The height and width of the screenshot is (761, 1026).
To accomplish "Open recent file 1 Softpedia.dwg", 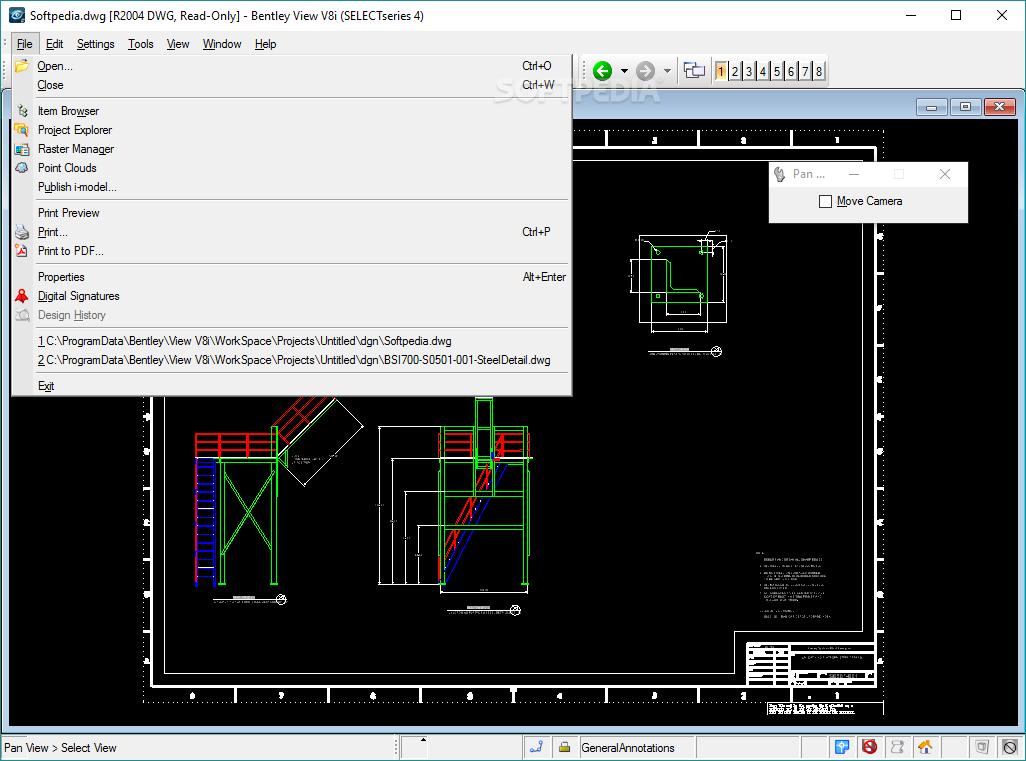I will pyautogui.click(x=292, y=342).
